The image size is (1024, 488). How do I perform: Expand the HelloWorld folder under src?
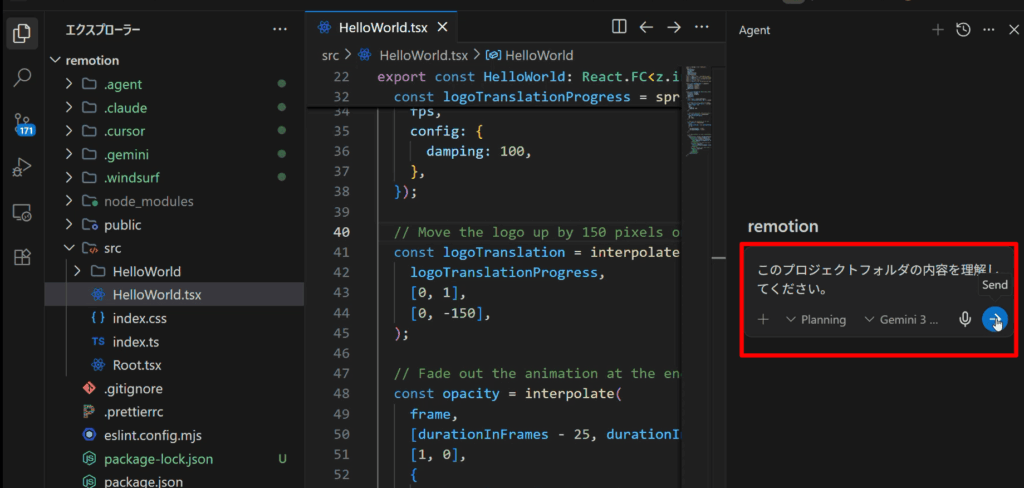point(79,271)
